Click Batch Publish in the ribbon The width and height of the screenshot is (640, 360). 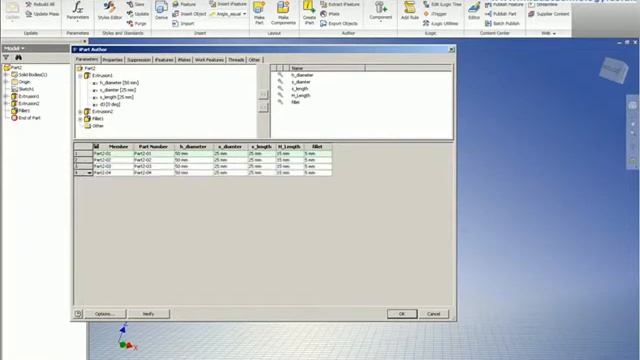502,24
